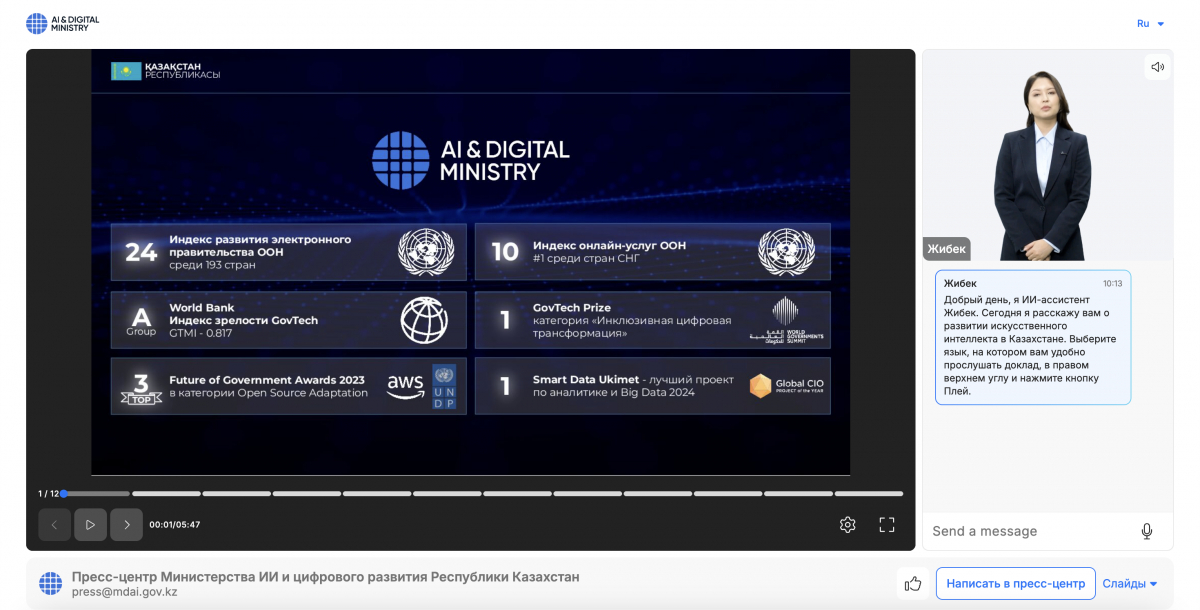Click the AI & Digital Ministry header logo
The height and width of the screenshot is (610, 1200).
[62, 23]
